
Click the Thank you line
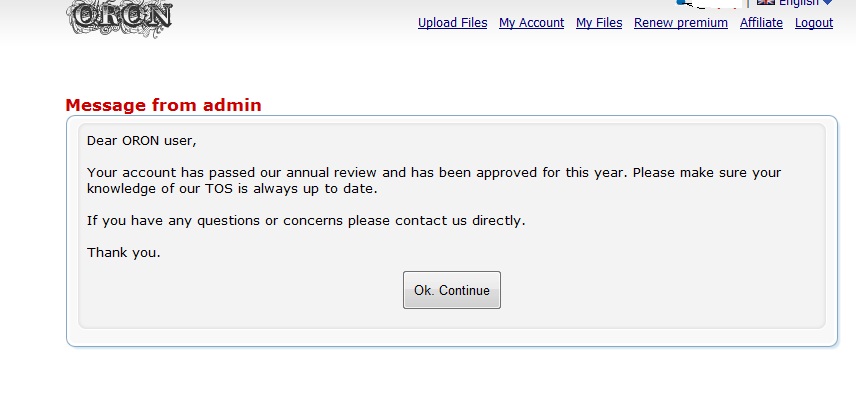(x=123, y=253)
